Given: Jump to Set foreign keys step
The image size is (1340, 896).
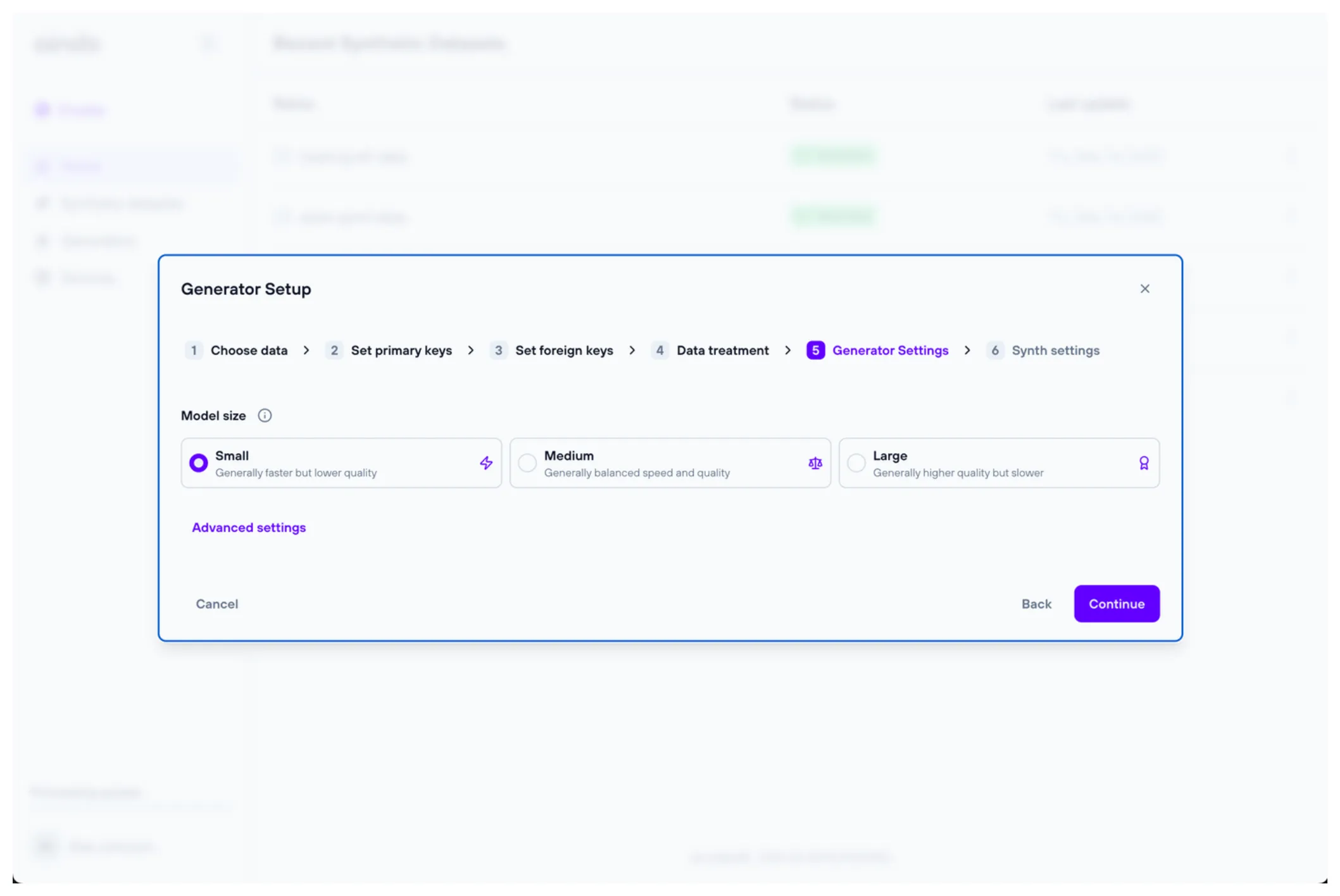Looking at the screenshot, I should click(x=563, y=351).
